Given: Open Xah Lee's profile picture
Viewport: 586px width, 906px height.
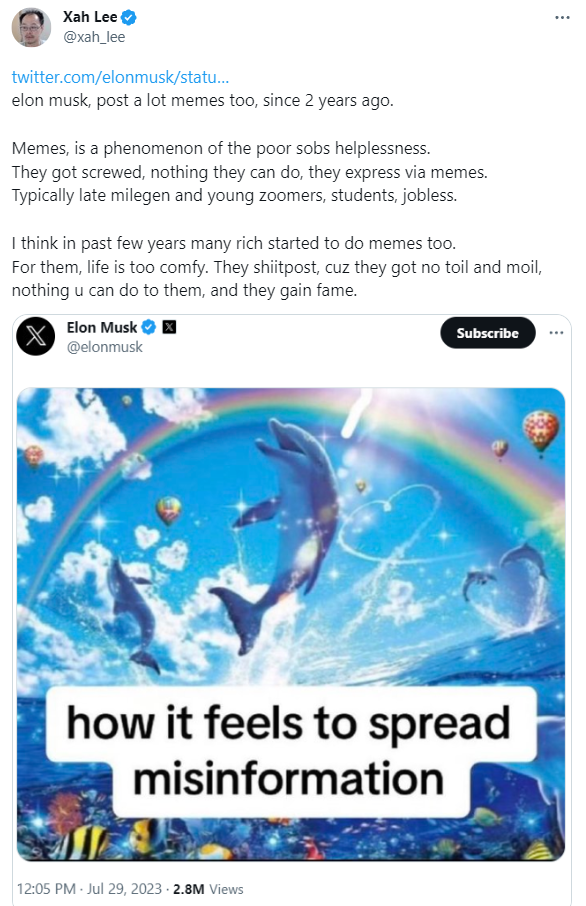Looking at the screenshot, I should [31, 27].
